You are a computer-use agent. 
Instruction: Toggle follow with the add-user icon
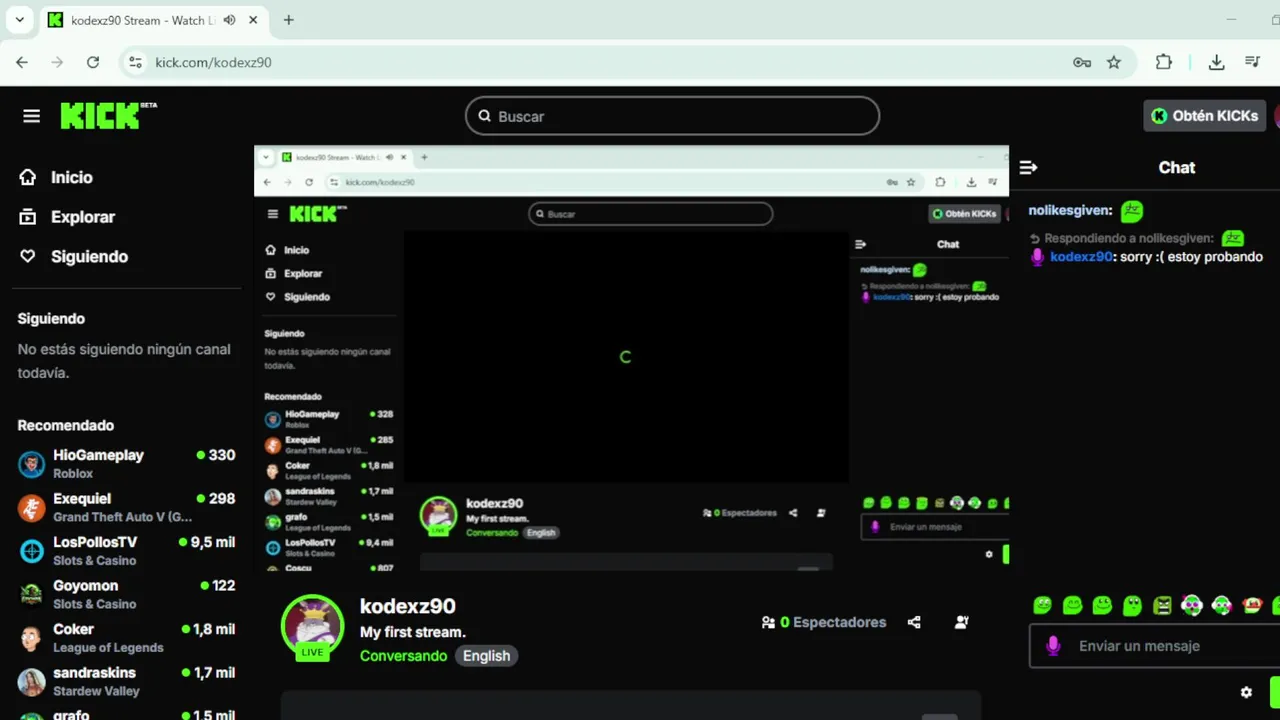pos(961,622)
